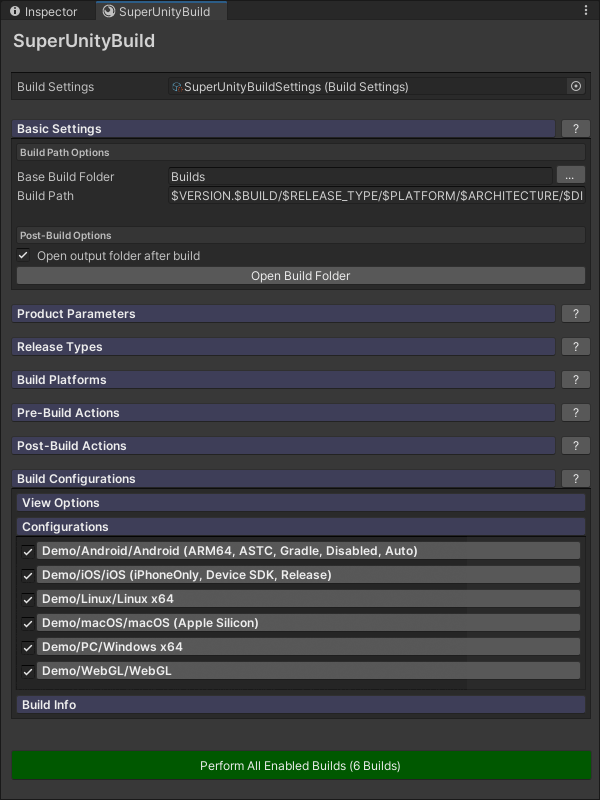The height and width of the screenshot is (800, 600).
Task: Open help for the Release Types section
Action: click(575, 346)
